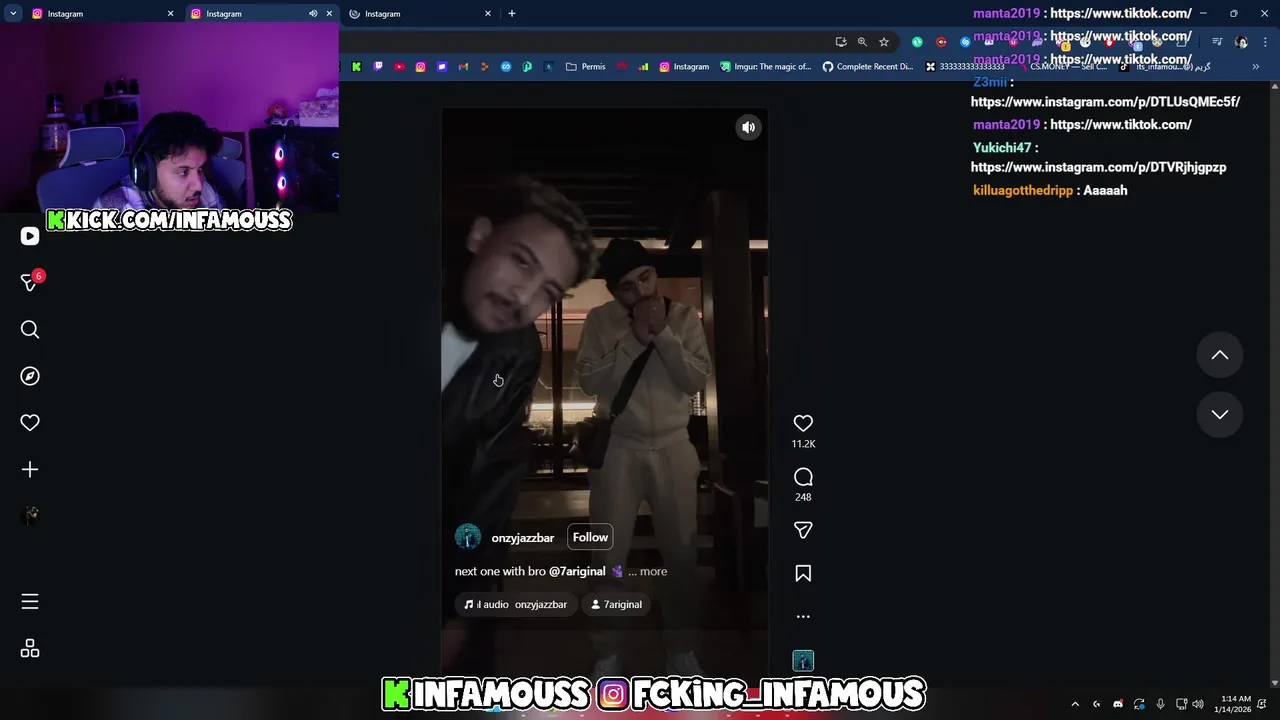Bookmark this page with star icon
The image size is (1280, 720).
click(884, 42)
